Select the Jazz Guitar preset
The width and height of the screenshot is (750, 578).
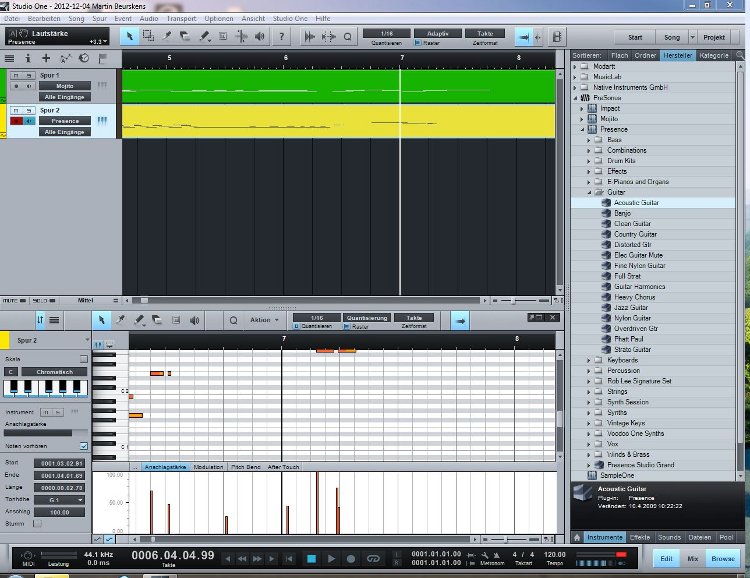point(631,308)
